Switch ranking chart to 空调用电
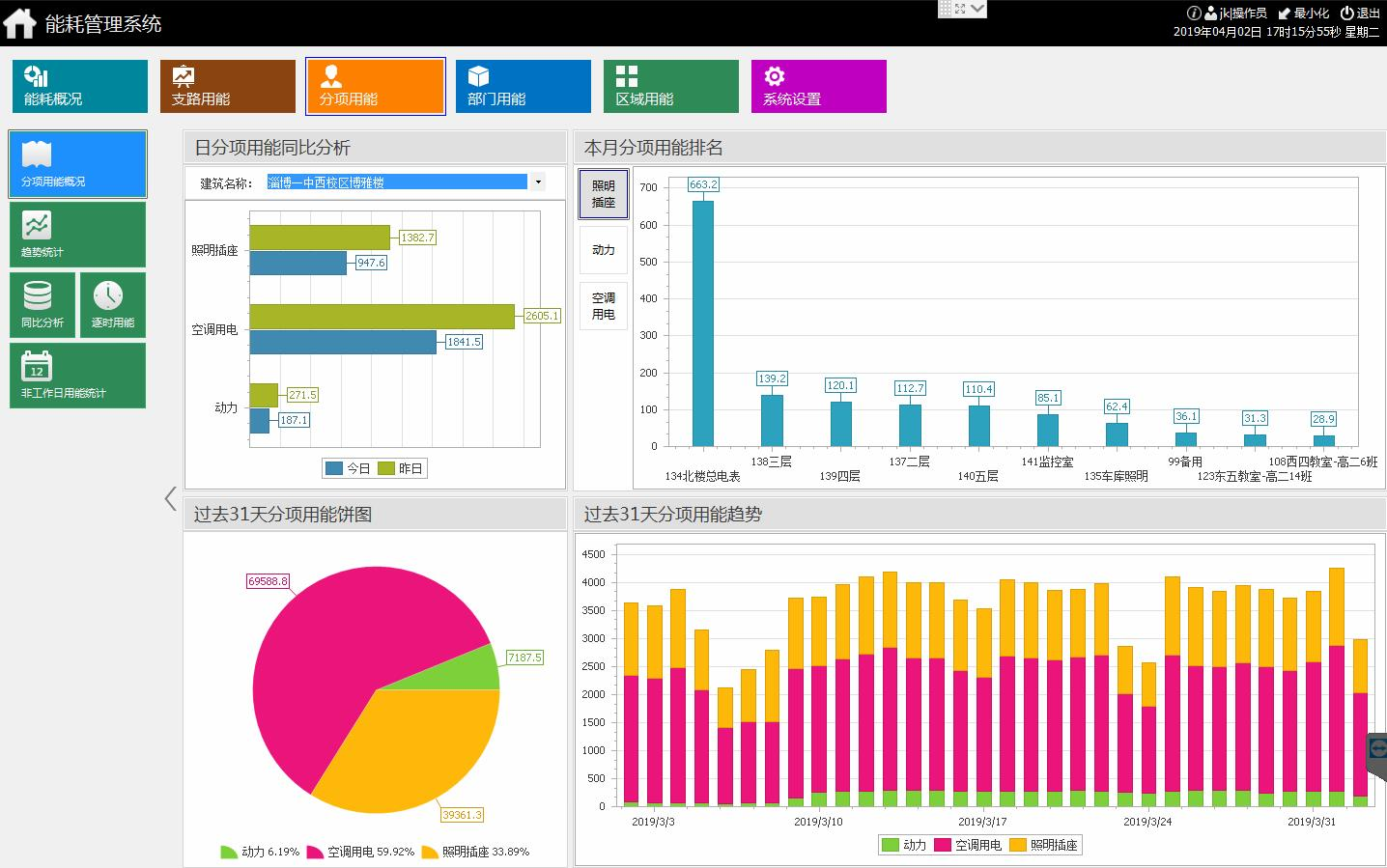Screen dimensions: 1387x868 [604, 306]
